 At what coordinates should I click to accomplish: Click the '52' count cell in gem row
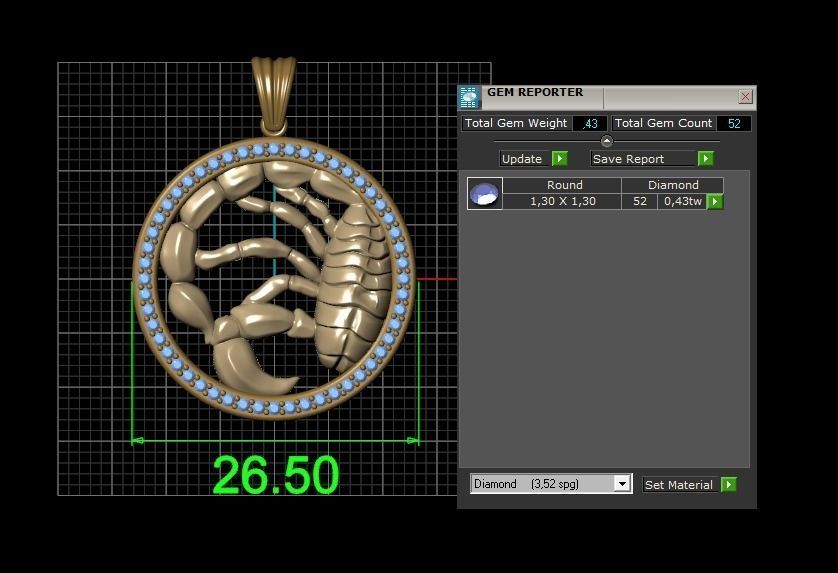tap(640, 202)
